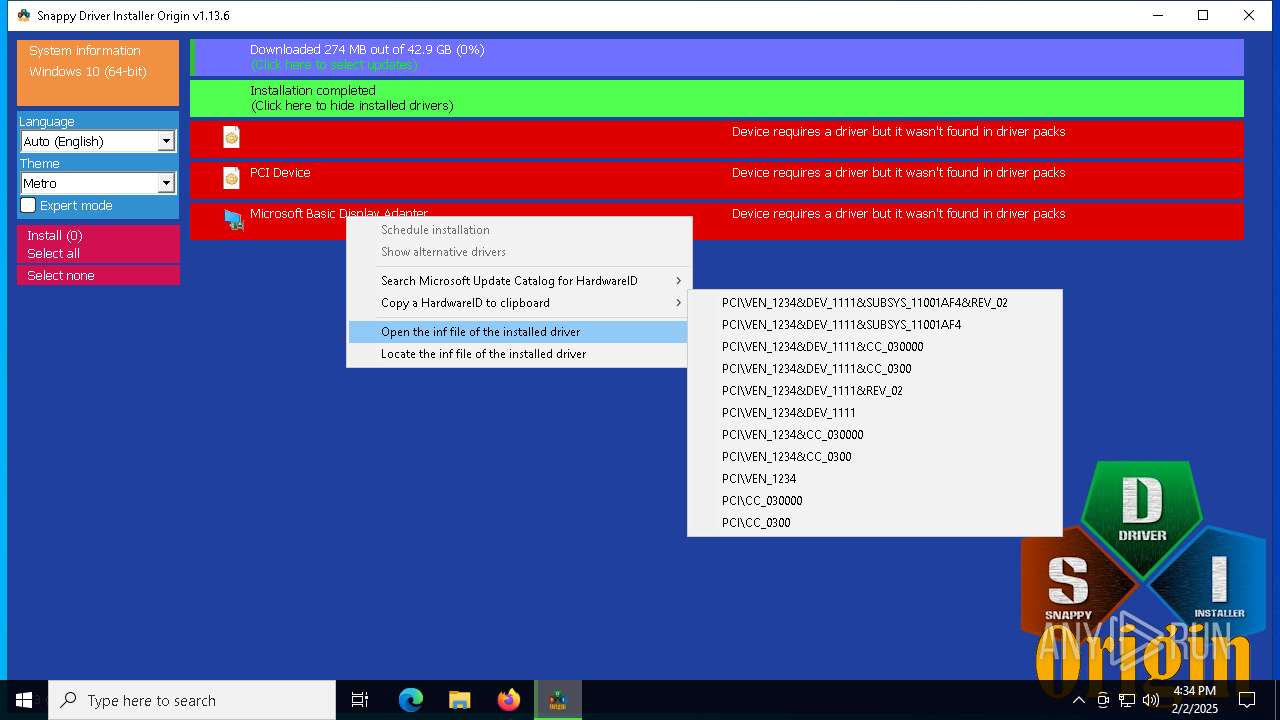This screenshot has height=720, width=1280.
Task: Click the SDI Origin logo graphic
Action: click(1144, 578)
